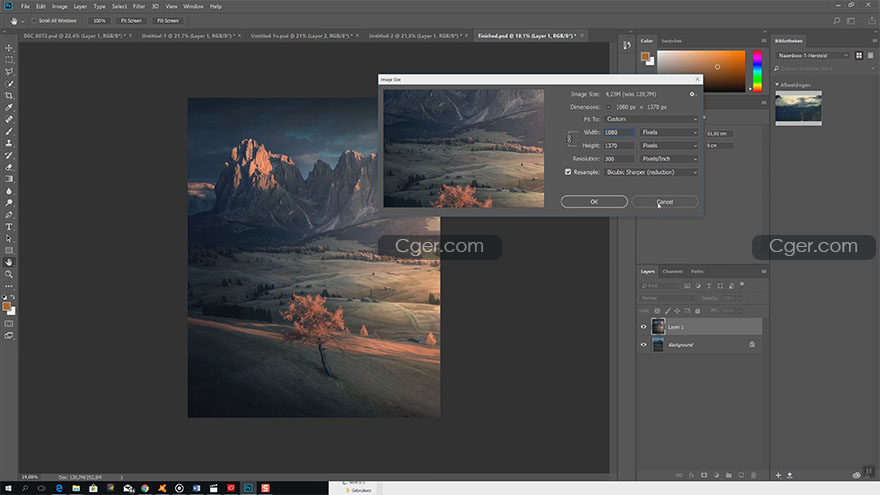The image size is (880, 495).
Task: Select the Dodge tool
Action: click(x=9, y=203)
